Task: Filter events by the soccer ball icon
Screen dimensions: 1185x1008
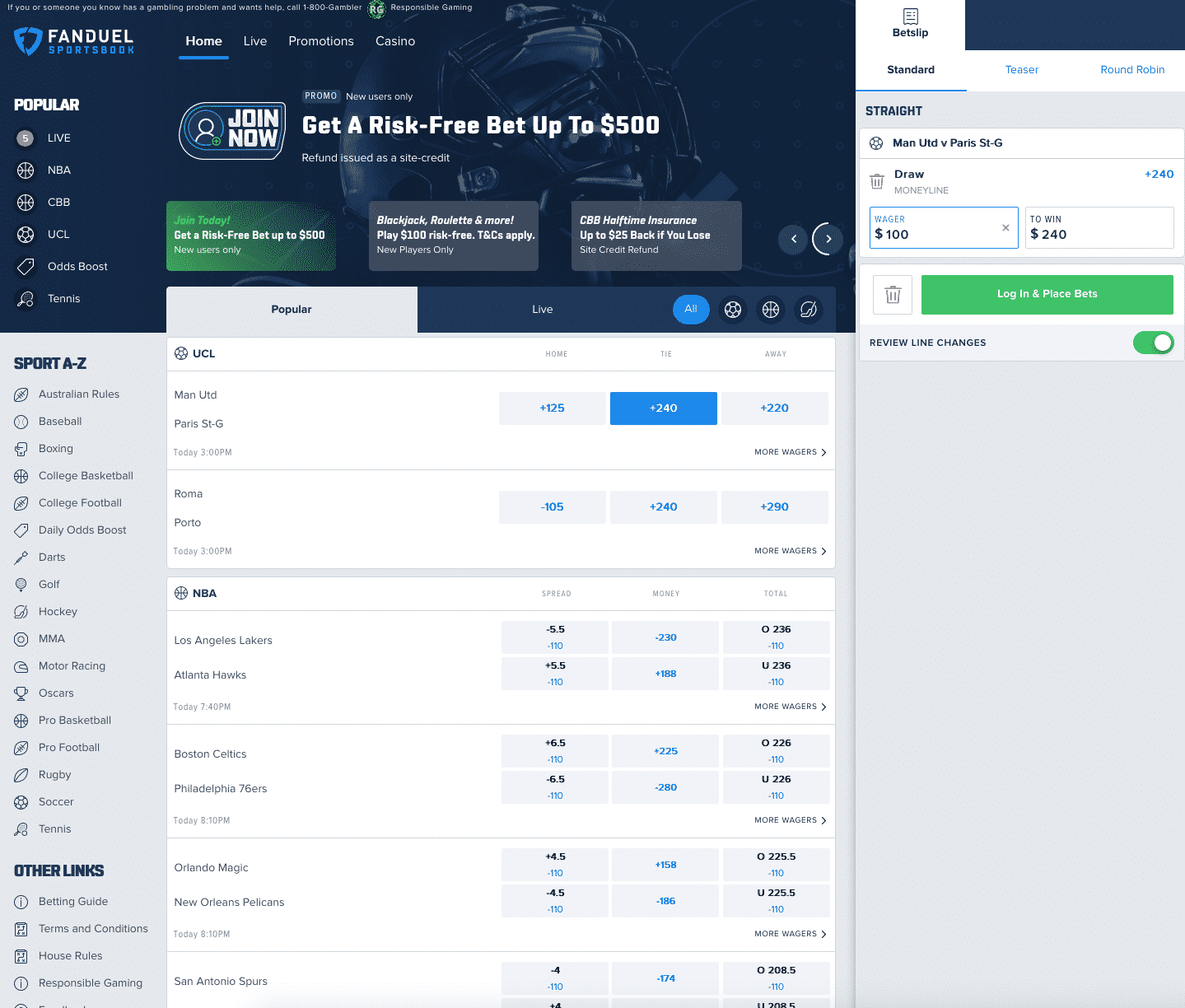Action: point(733,310)
